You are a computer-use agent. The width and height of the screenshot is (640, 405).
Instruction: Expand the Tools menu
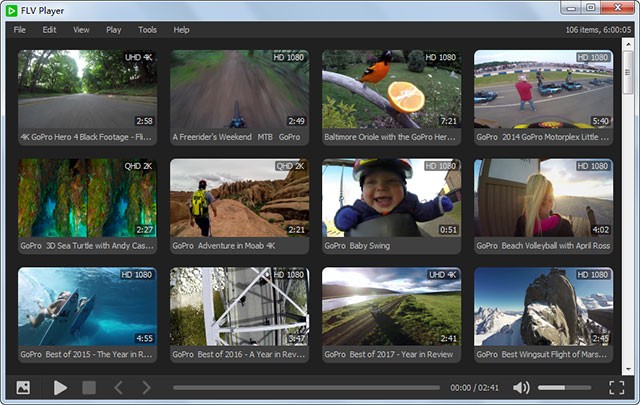click(x=147, y=30)
